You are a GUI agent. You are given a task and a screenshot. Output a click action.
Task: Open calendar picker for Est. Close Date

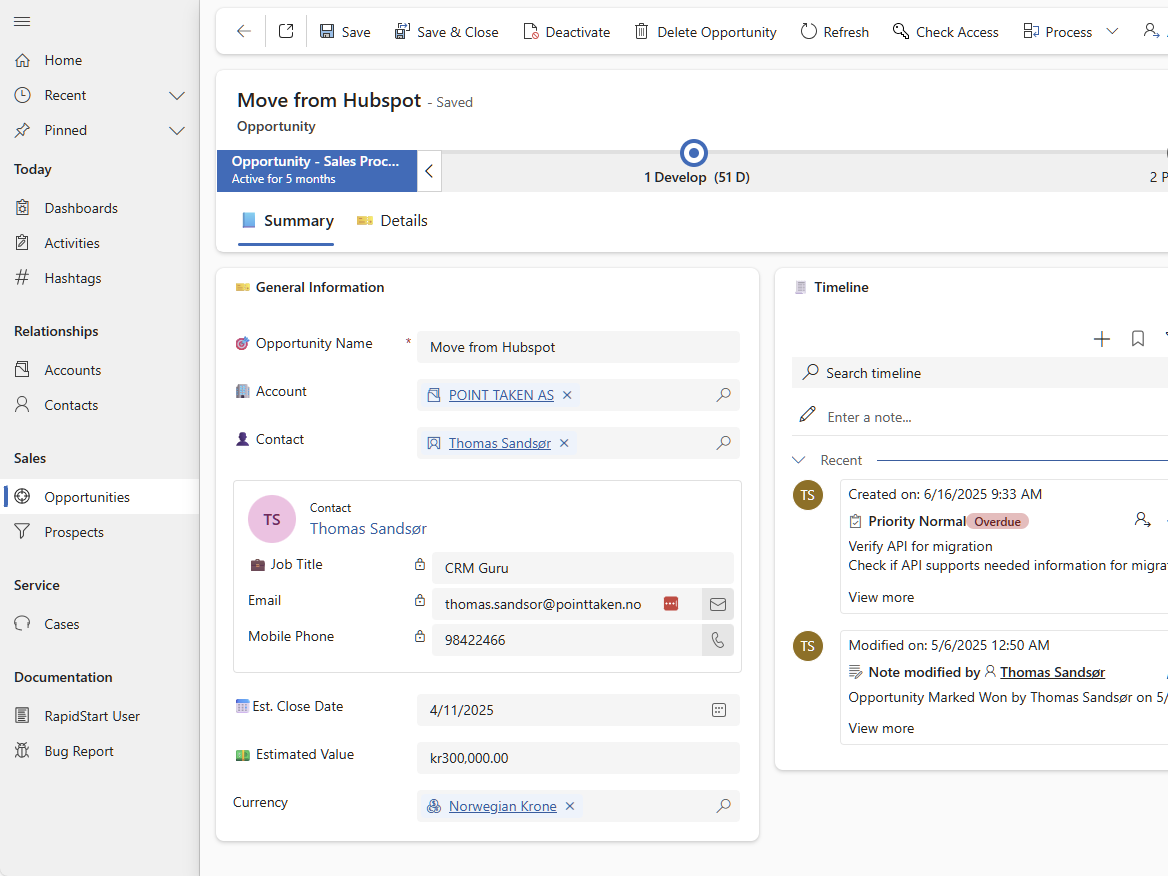pyautogui.click(x=719, y=710)
